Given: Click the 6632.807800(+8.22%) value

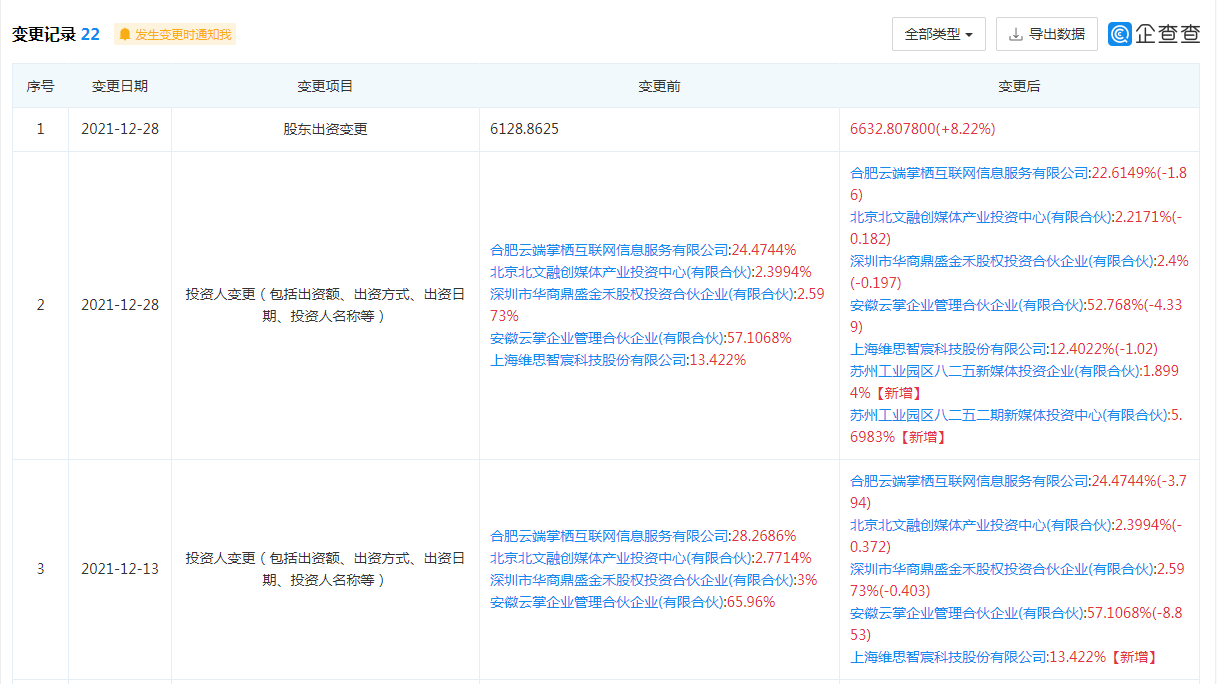Looking at the screenshot, I should point(922,129).
